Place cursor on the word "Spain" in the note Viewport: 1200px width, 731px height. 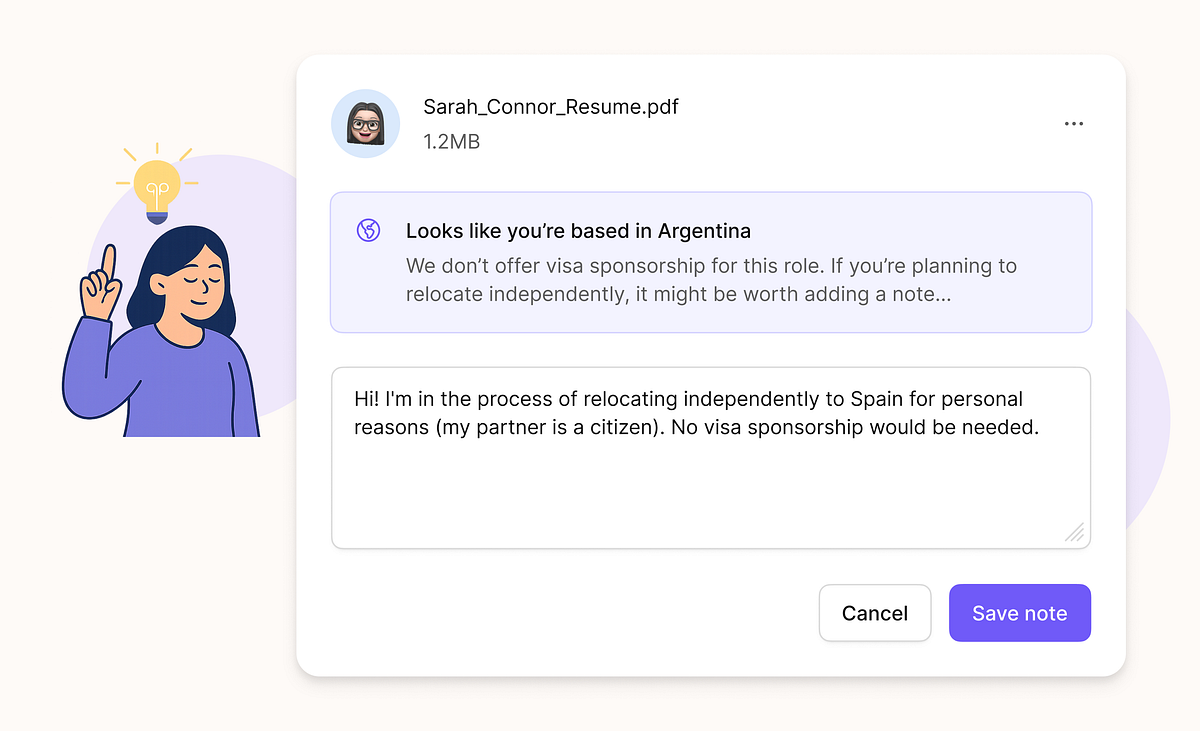click(876, 399)
